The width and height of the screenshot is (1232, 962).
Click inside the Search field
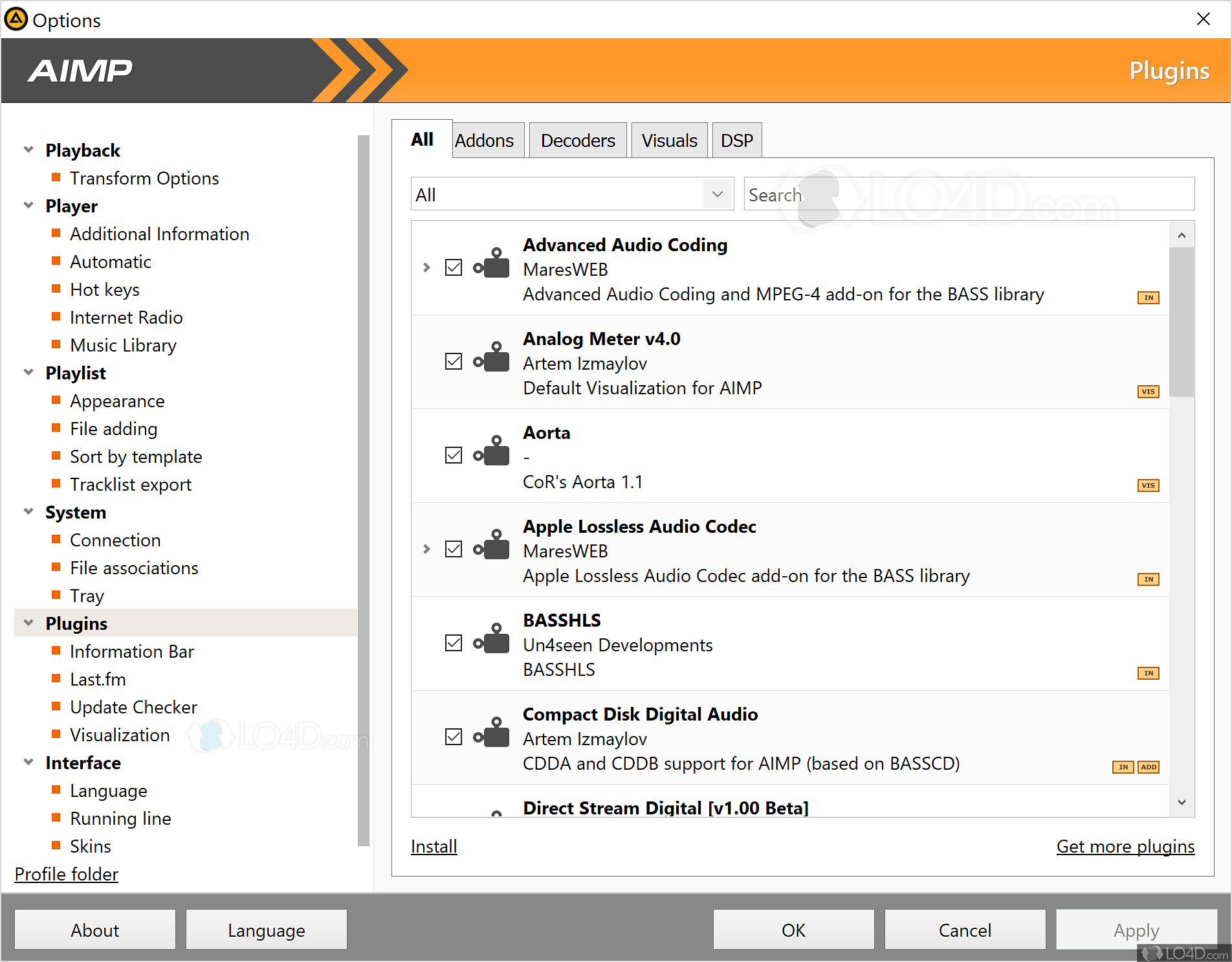(906, 194)
